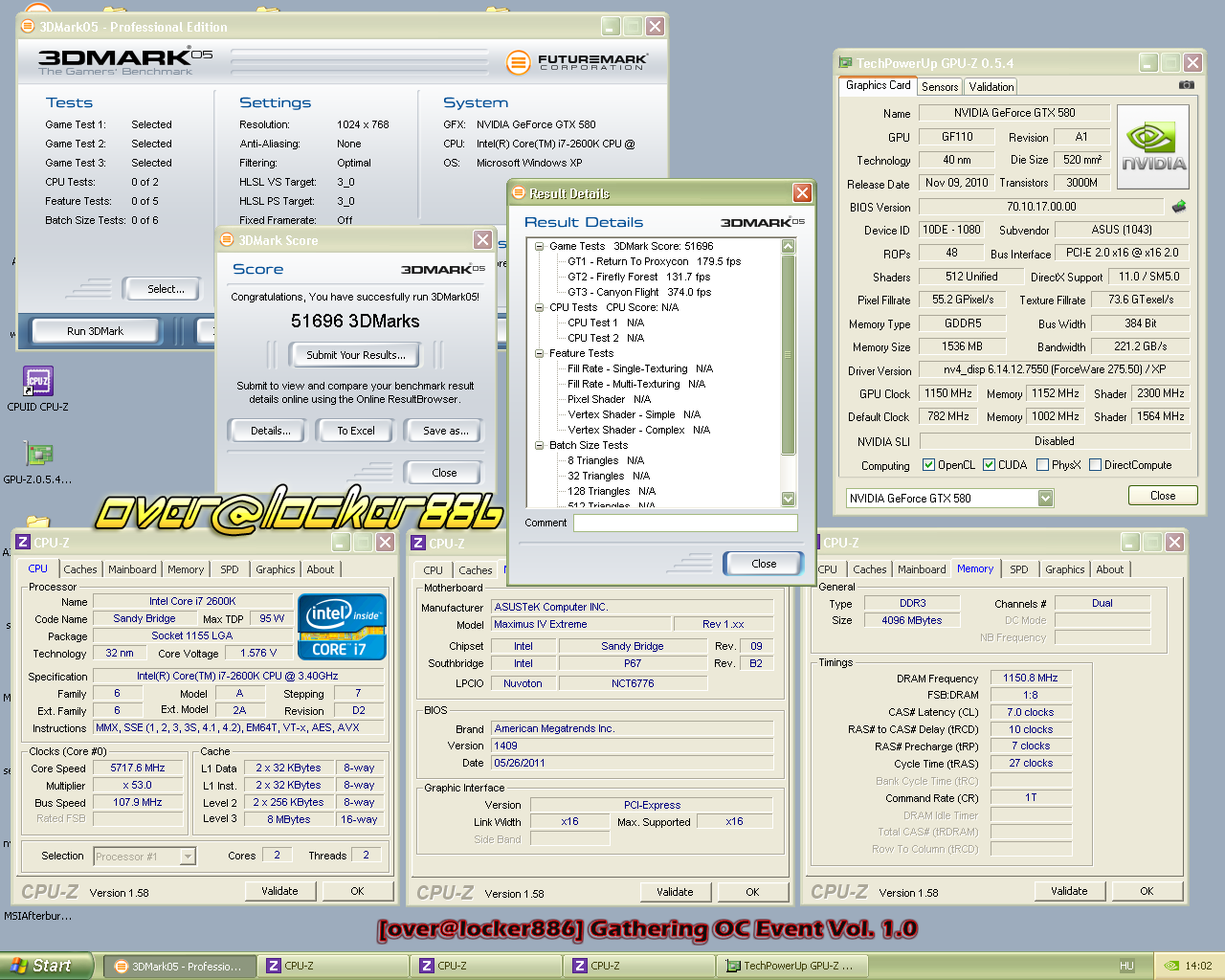Viewport: 1225px width, 980px height.
Task: Click the BIOS save chip icon in GPU-Z
Action: pos(1179,206)
